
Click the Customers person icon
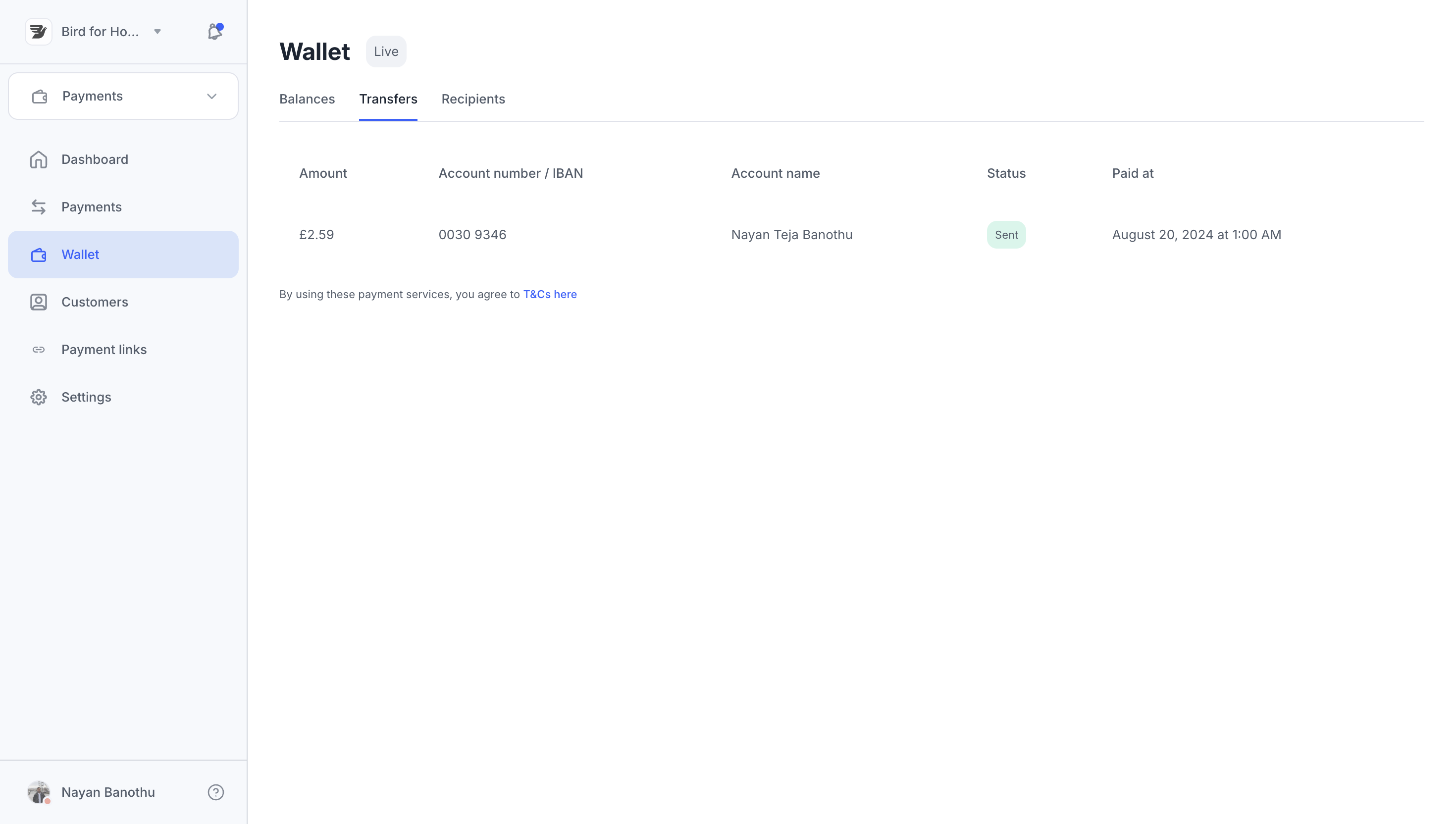click(39, 302)
